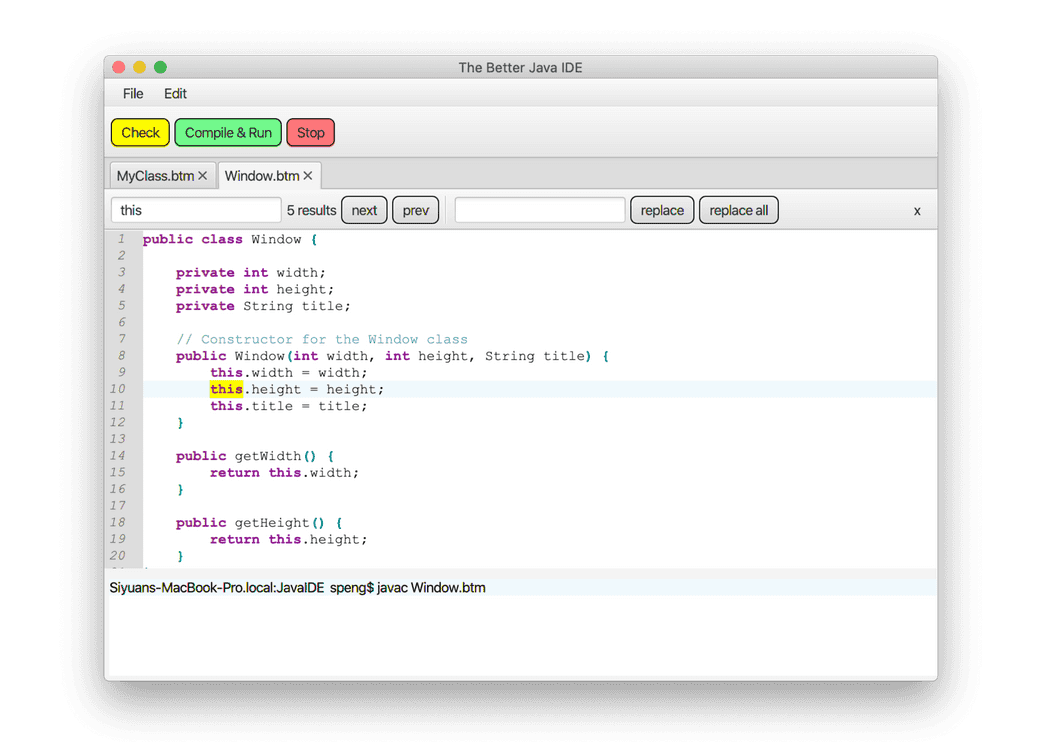Image resolution: width=1042 pixels, height=742 pixels.
Task: Click the Check button
Action: [x=139, y=132]
